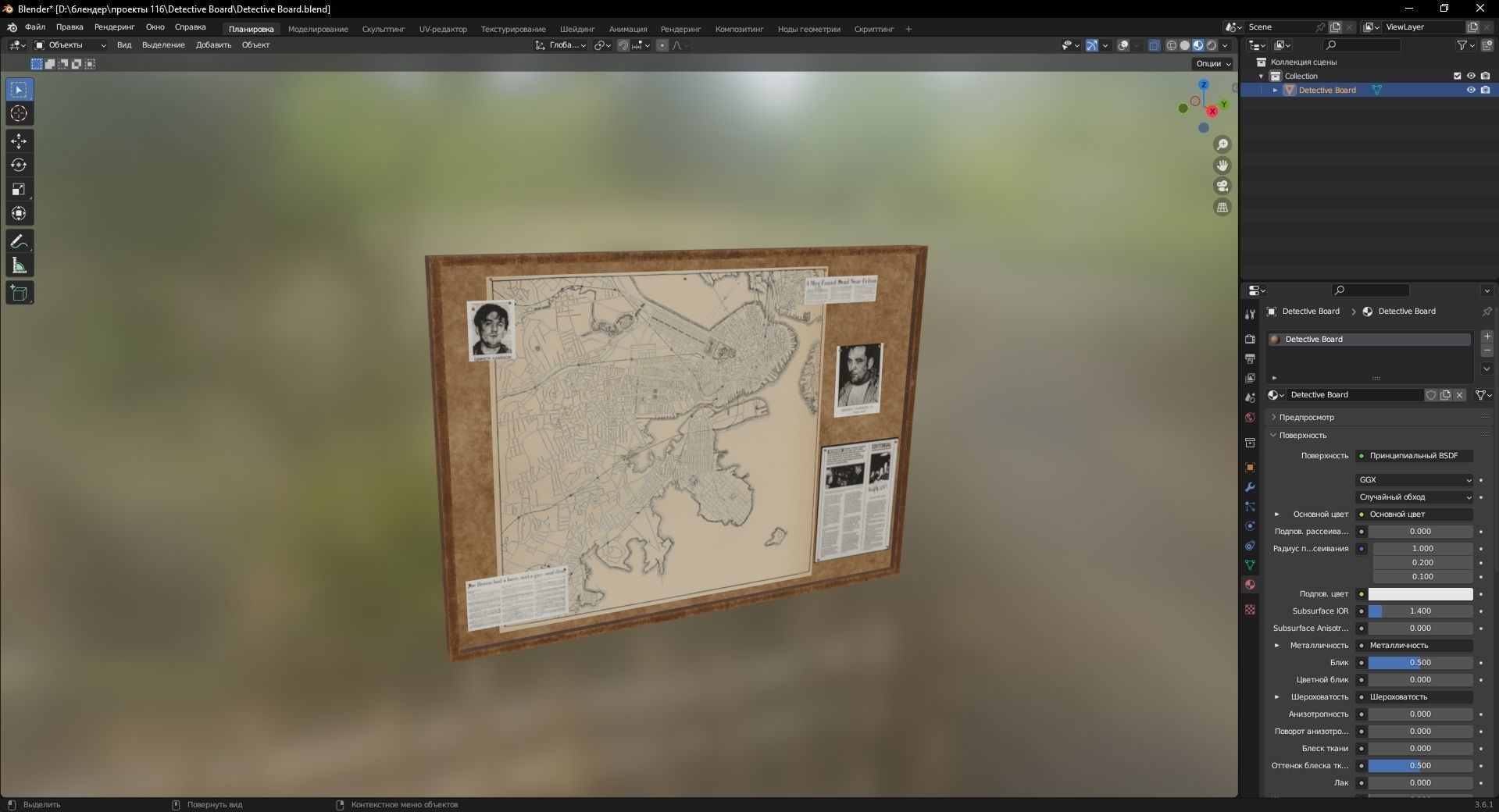Viewport: 1499px width, 812px height.
Task: Toggle viewport gizmos display button
Action: (1092, 45)
